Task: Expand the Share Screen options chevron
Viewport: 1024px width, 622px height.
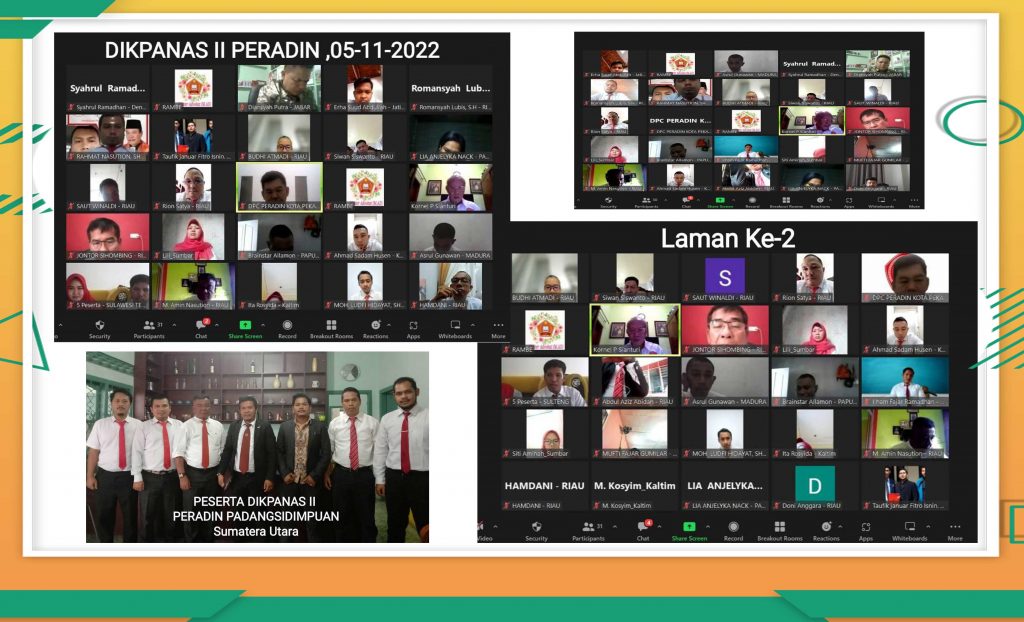Action: click(262, 325)
